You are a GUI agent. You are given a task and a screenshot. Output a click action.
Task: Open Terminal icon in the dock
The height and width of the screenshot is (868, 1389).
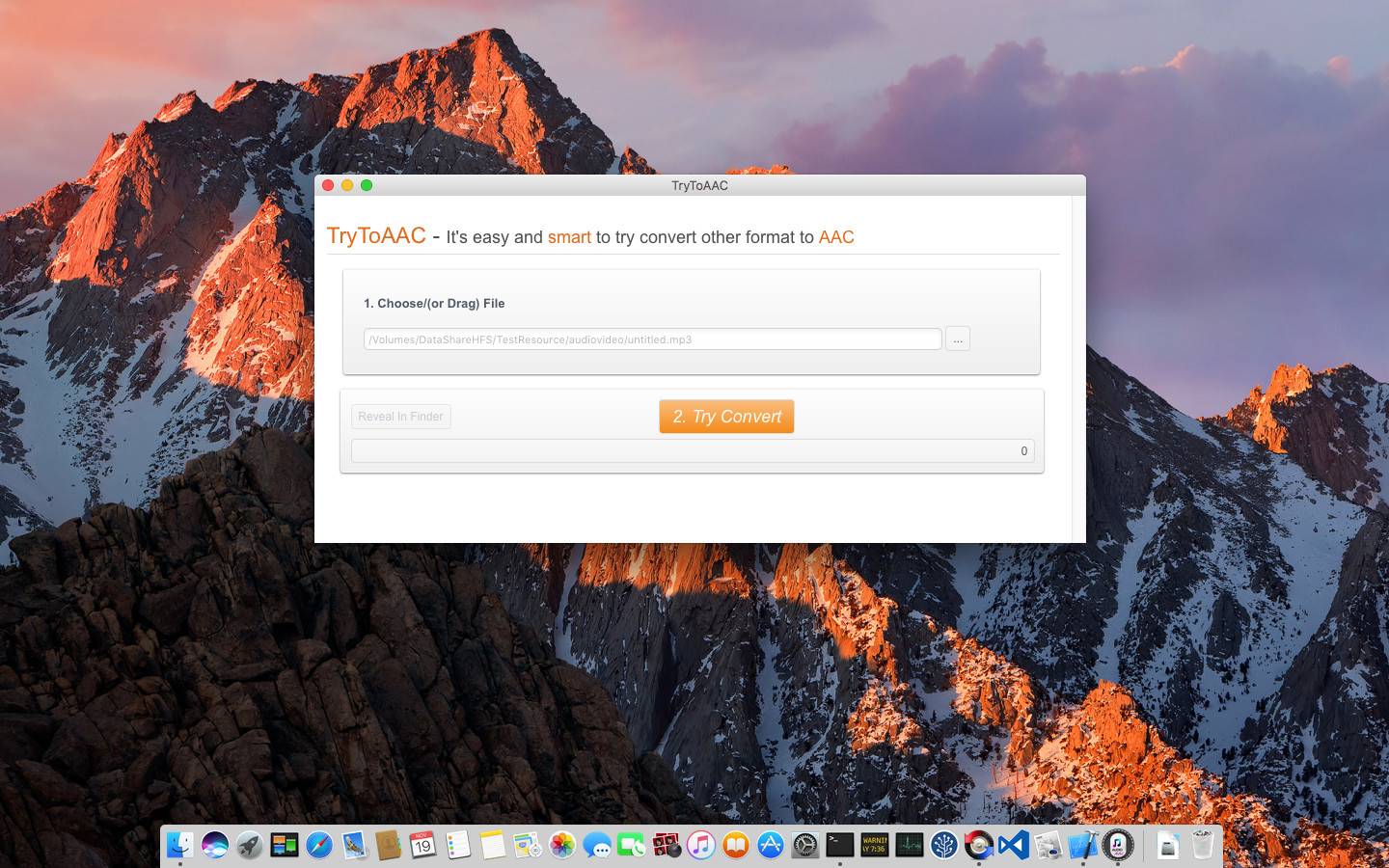pyautogui.click(x=839, y=846)
